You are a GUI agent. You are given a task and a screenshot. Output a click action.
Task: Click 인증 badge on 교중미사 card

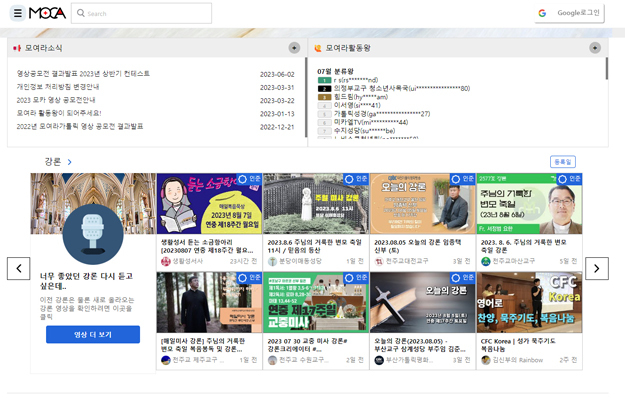[356, 278]
